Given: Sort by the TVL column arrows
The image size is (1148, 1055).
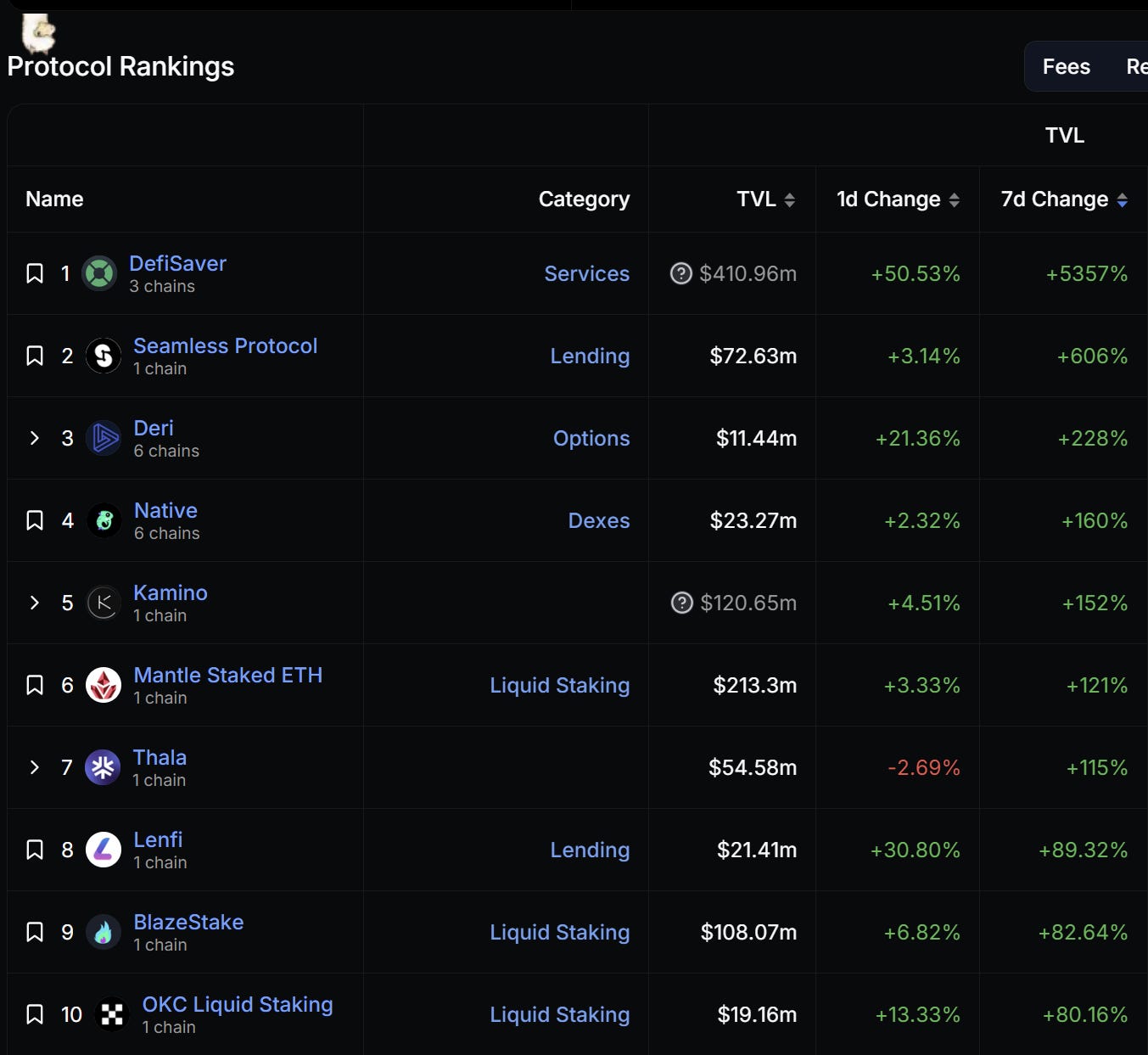Looking at the screenshot, I should 789,199.
